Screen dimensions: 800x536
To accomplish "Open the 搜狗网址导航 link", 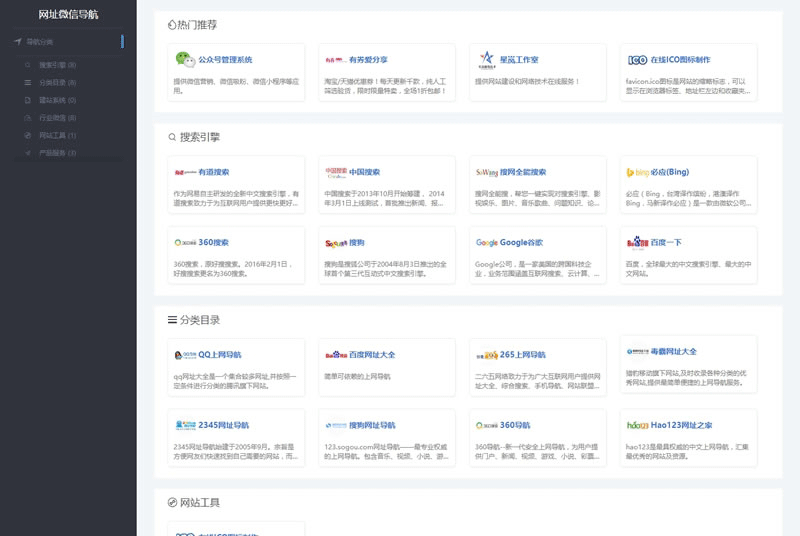I will [372, 425].
